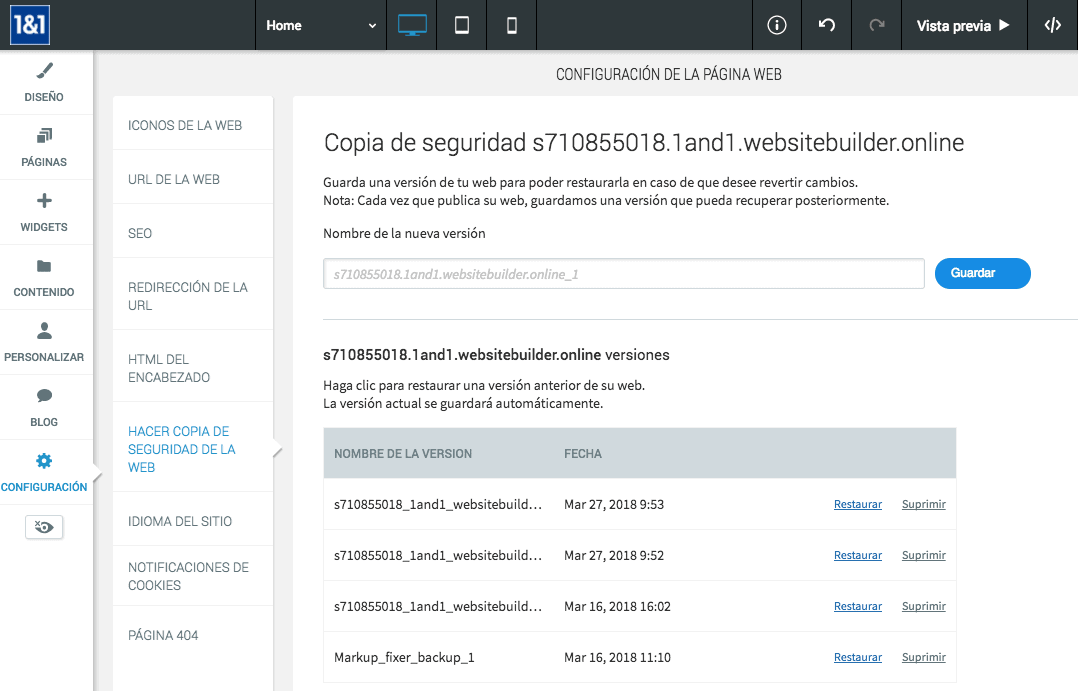Select the SEO settings item
The image size is (1078, 691).
tap(192, 233)
